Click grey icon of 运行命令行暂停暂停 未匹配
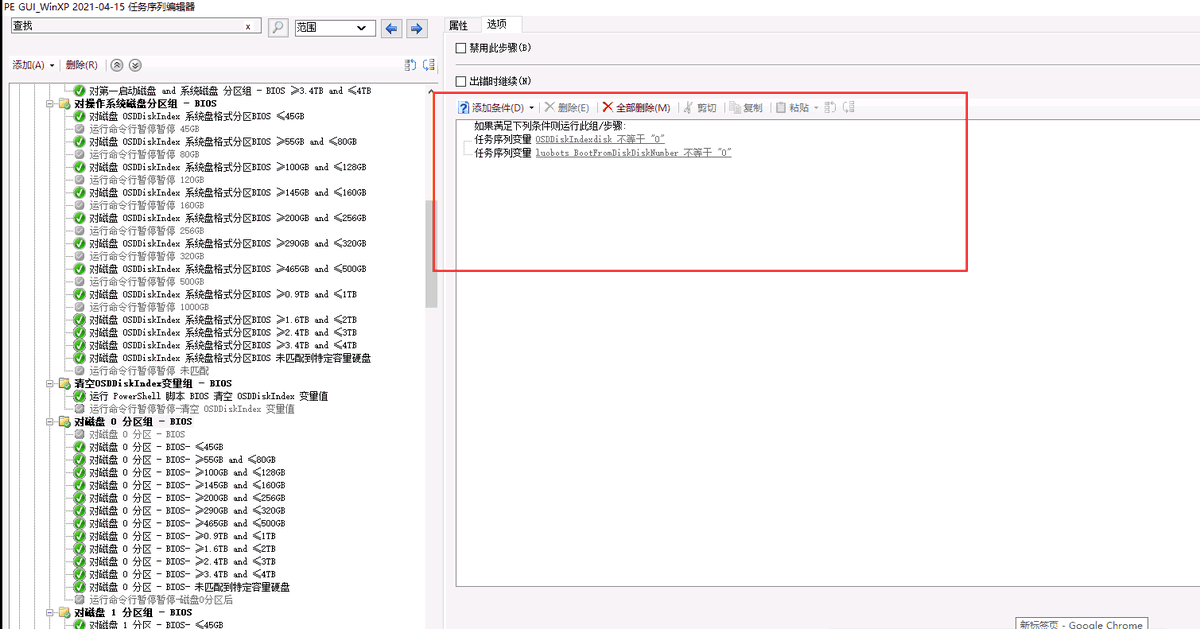Viewport: 1200px width, 629px height. tap(80, 371)
